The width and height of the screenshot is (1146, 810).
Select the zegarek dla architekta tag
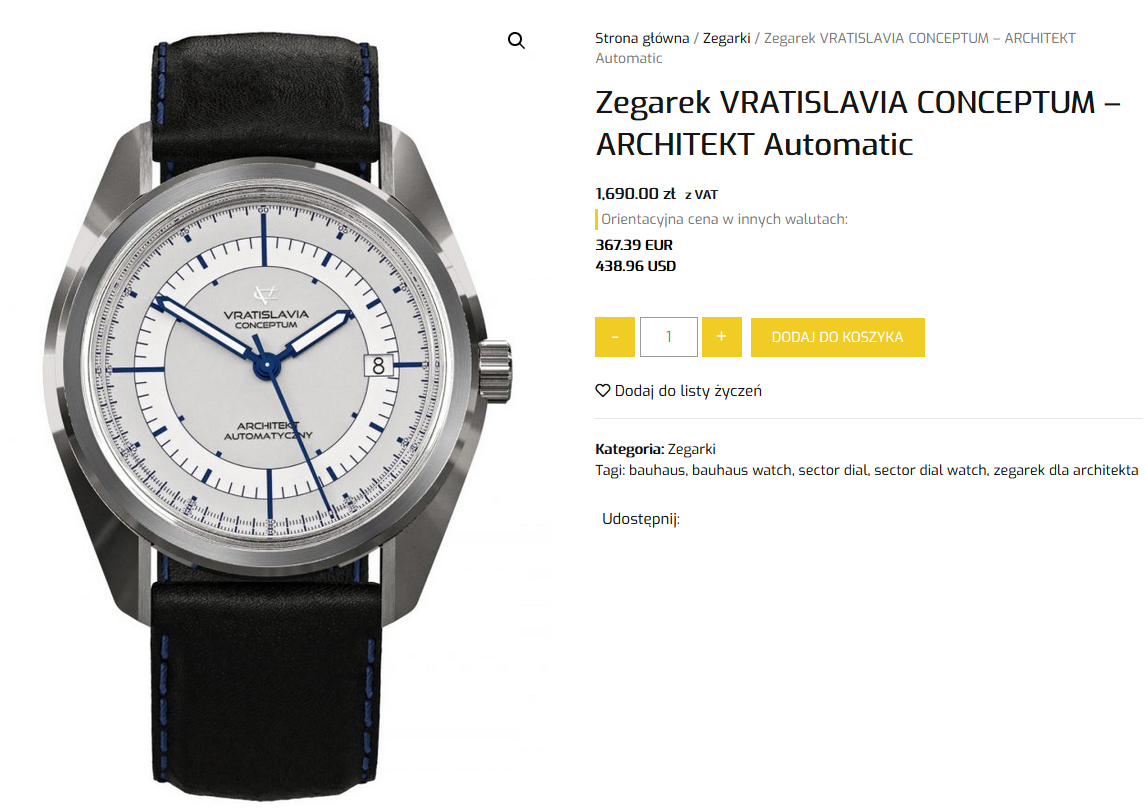click(1066, 470)
